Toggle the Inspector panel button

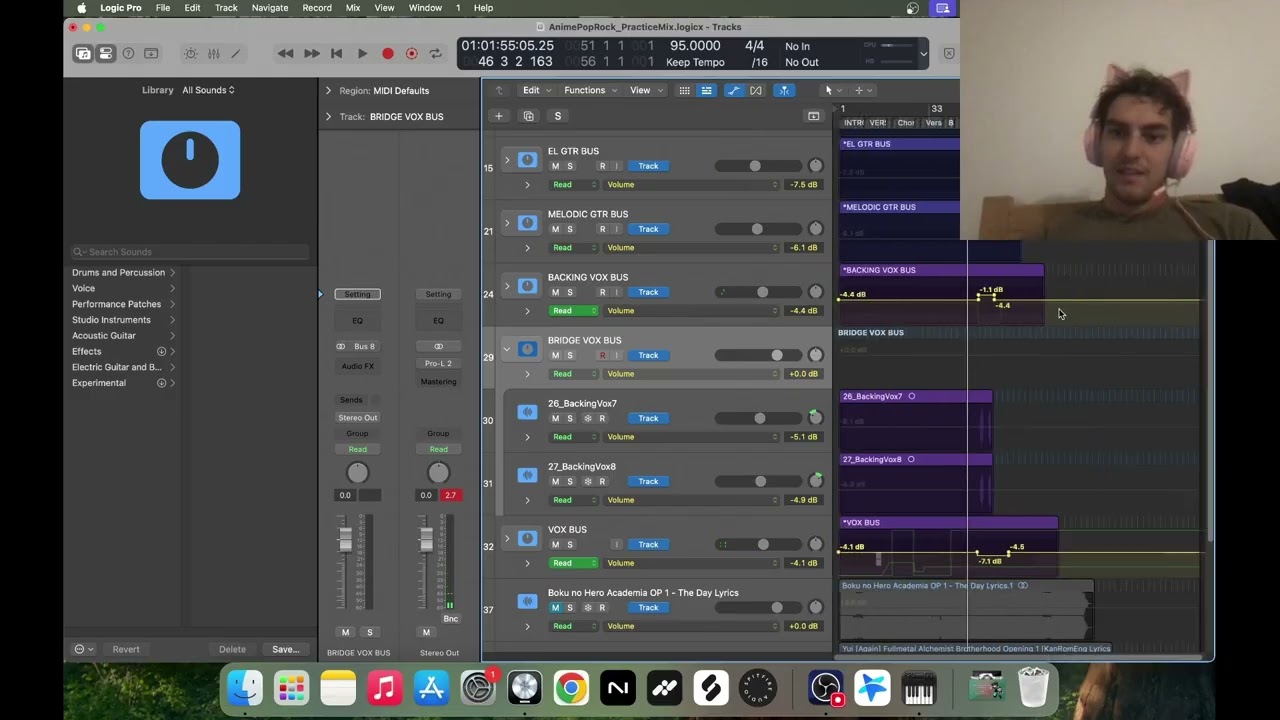(x=105, y=53)
